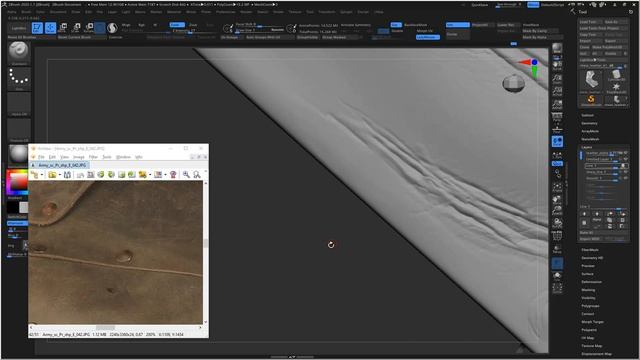Toggle the Persp perspective button
This screenshot has height=360, width=640.
tap(557, 117)
